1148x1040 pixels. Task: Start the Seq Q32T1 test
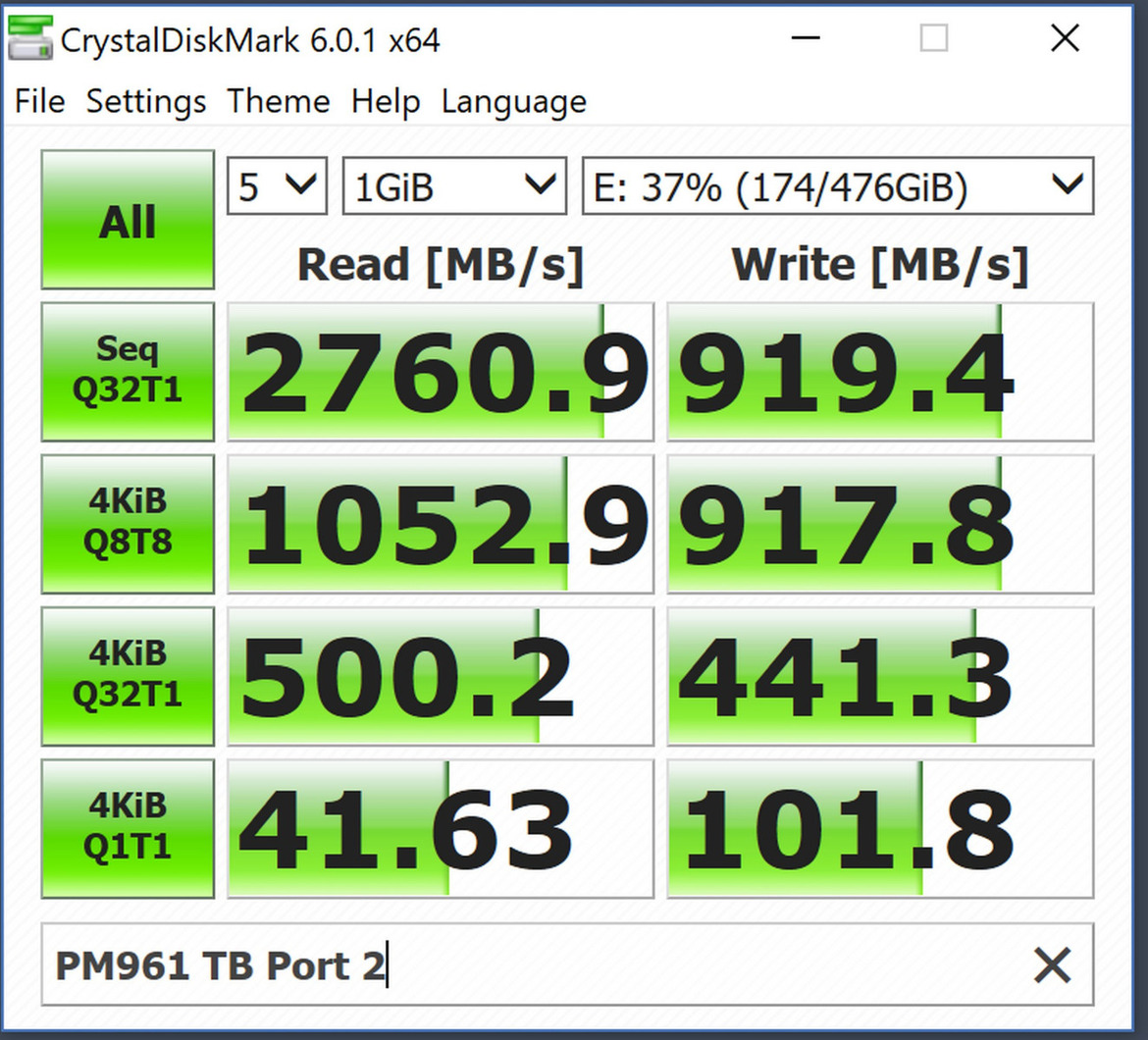[128, 372]
